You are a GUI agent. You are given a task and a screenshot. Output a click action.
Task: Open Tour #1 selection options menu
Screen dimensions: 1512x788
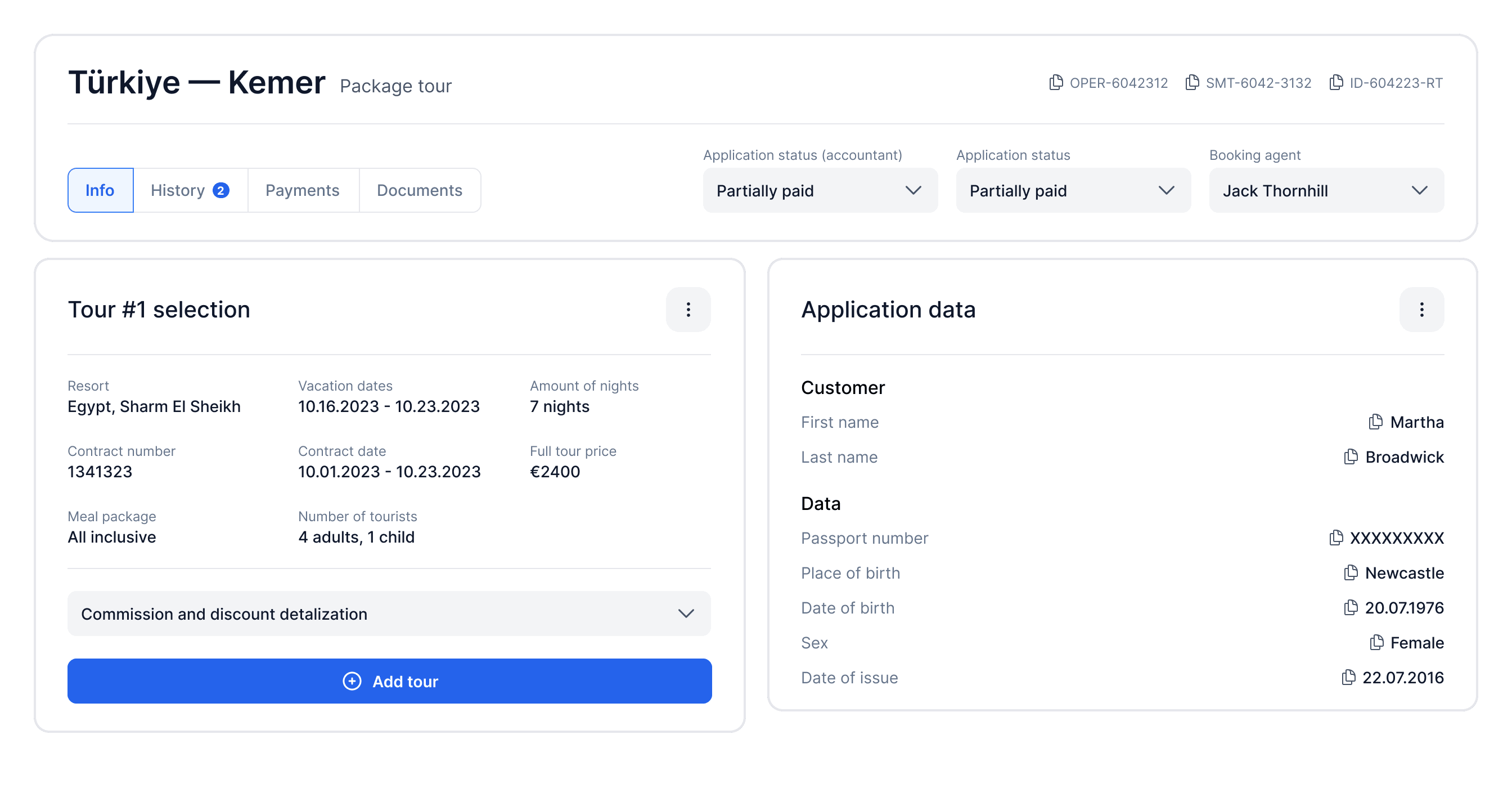(x=688, y=310)
